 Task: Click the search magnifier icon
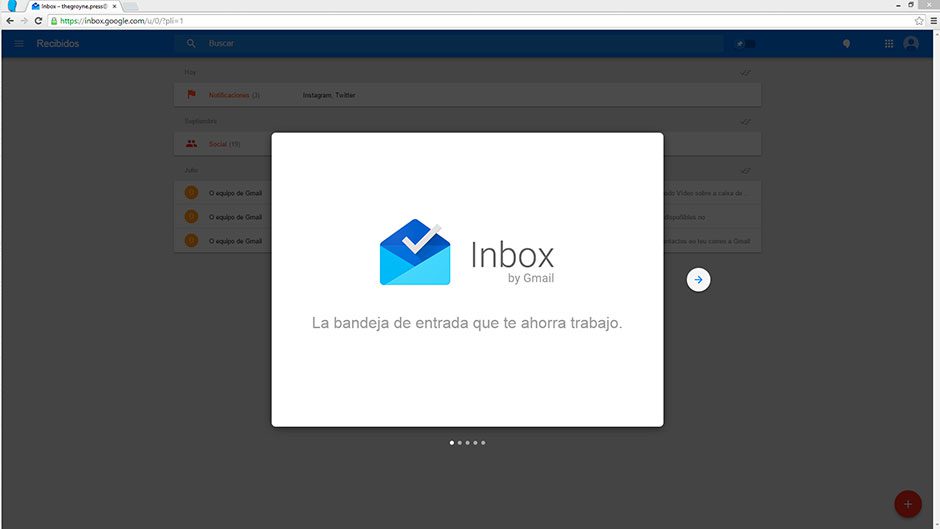[191, 44]
